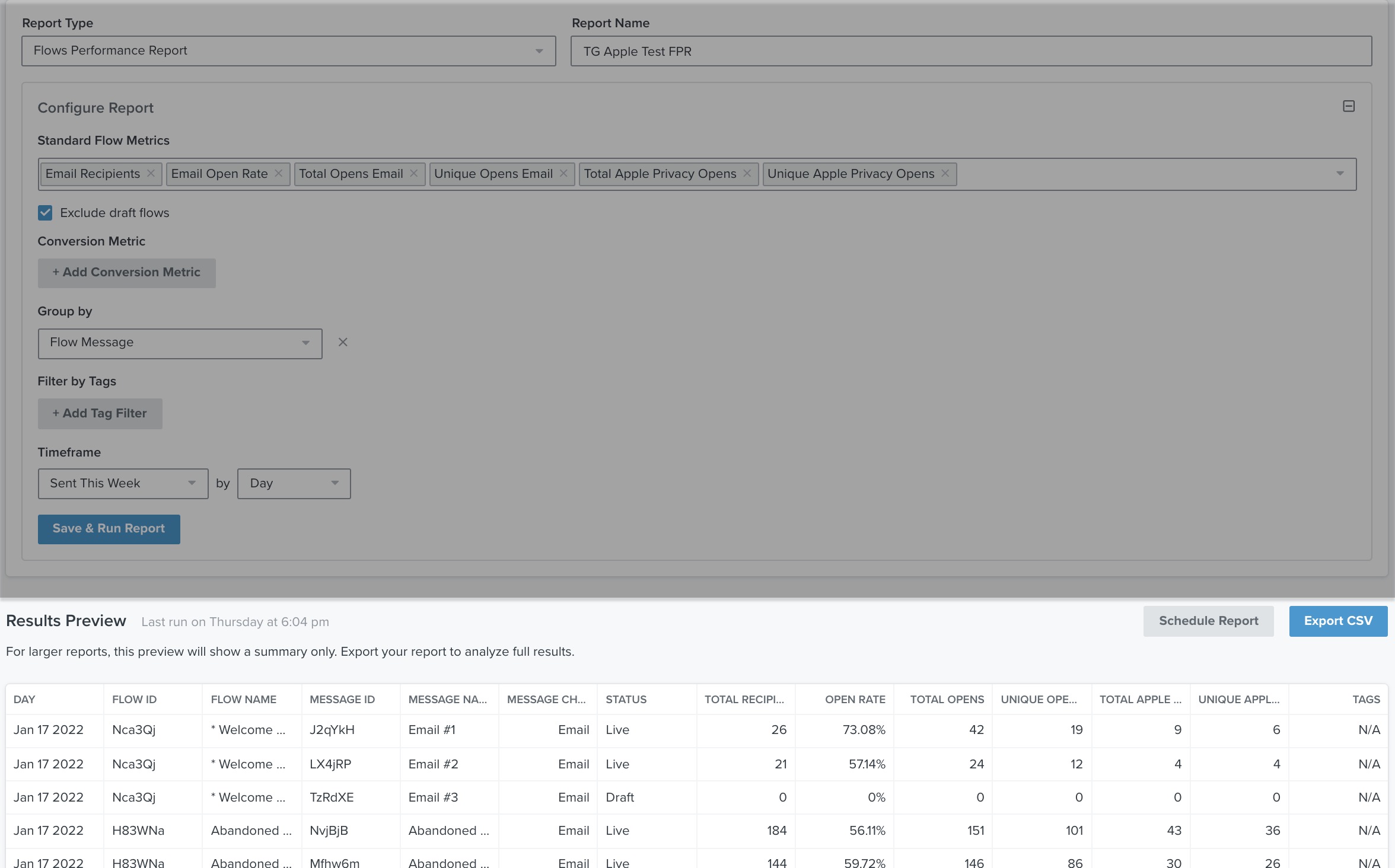Enable the Email Recipients metric removal
This screenshot has height=868, width=1395.
click(151, 173)
